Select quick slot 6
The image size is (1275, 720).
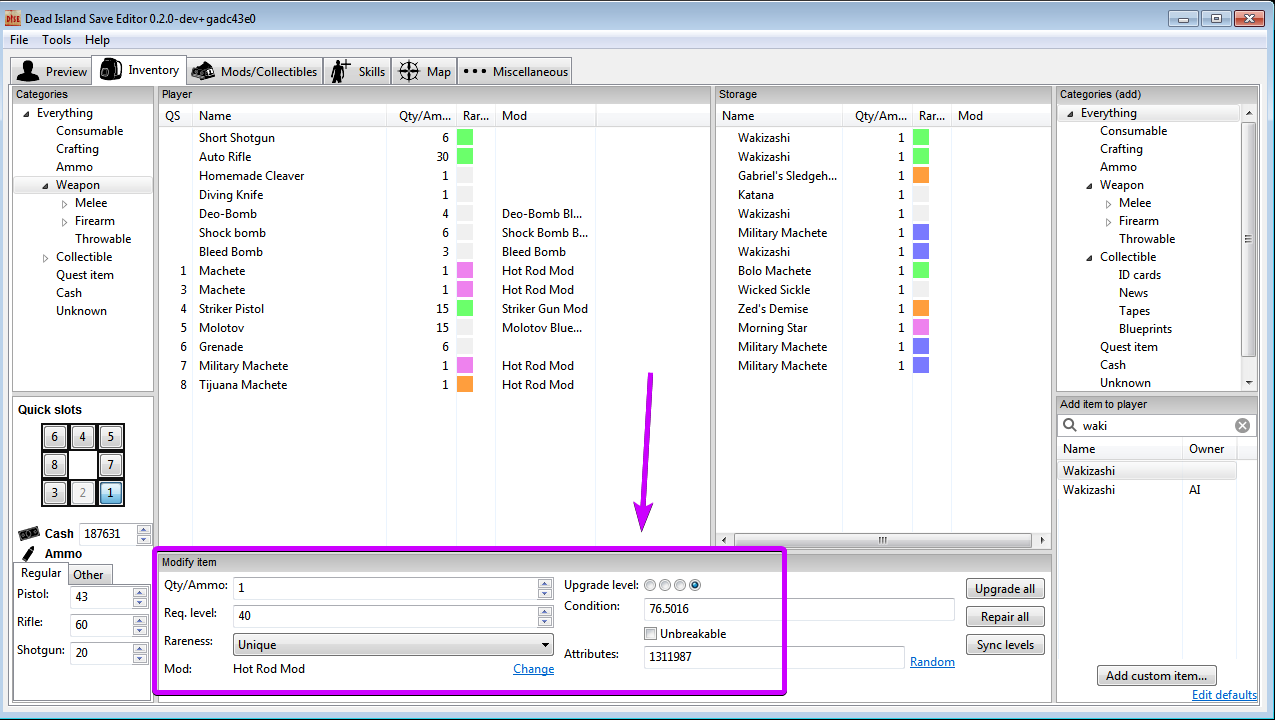coord(54,437)
